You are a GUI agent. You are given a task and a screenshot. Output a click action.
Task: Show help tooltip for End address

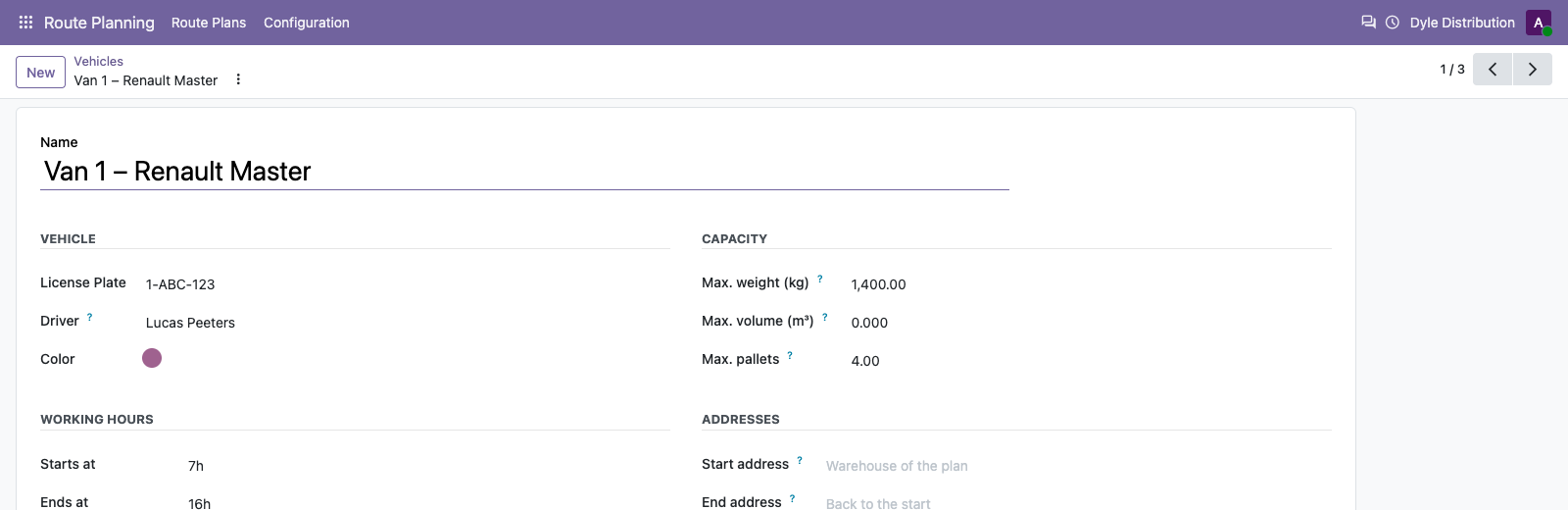793,498
